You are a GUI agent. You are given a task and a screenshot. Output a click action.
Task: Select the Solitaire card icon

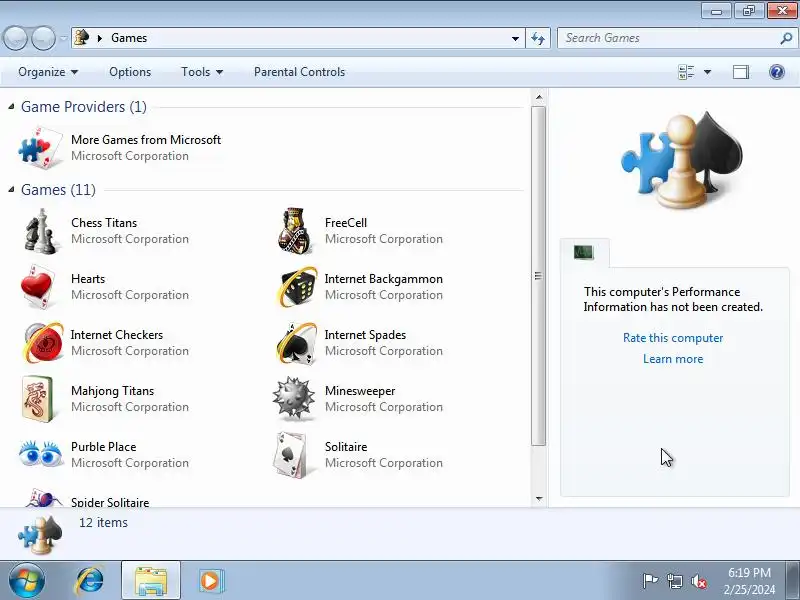click(x=291, y=455)
